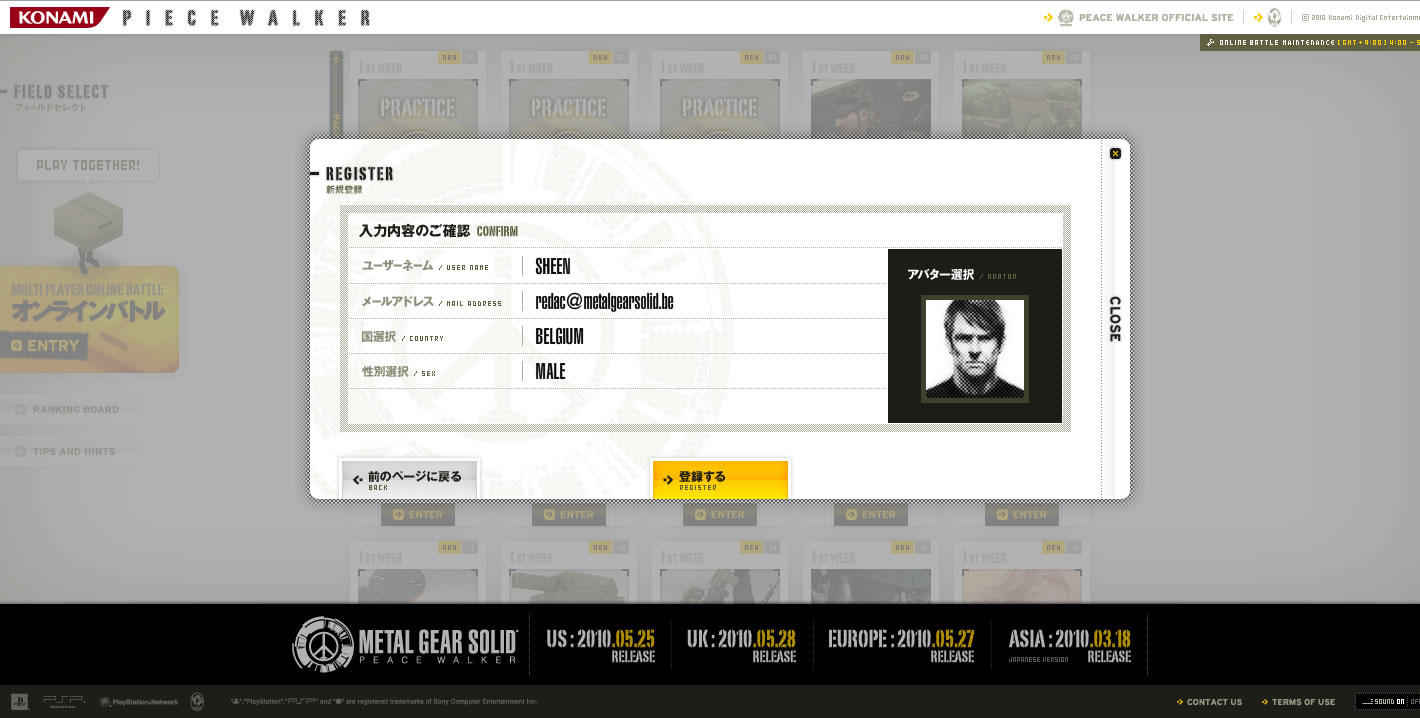Click the country value BELGIUM
Image resolution: width=1420 pixels, height=718 pixels.
(x=559, y=336)
